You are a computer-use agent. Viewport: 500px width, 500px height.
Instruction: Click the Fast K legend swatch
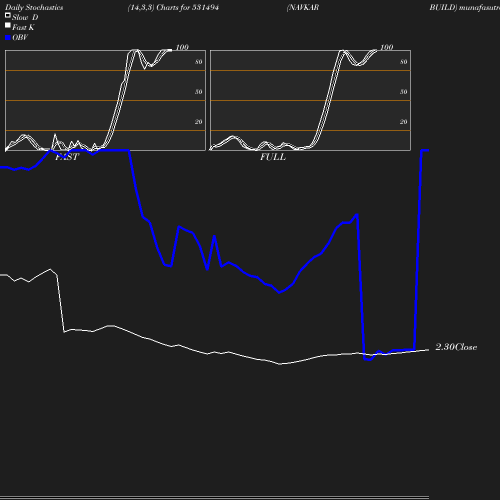pyautogui.click(x=8, y=25)
